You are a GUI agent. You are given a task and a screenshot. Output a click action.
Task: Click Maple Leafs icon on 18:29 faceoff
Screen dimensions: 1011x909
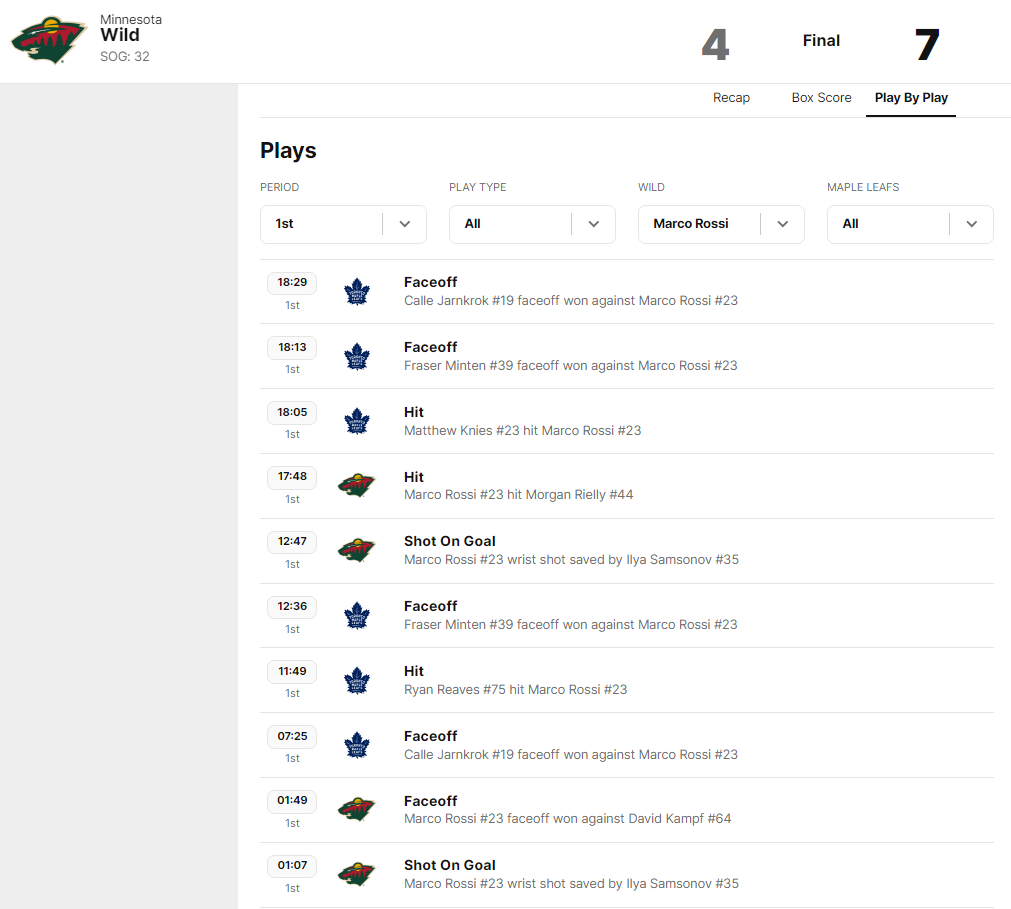pos(357,292)
